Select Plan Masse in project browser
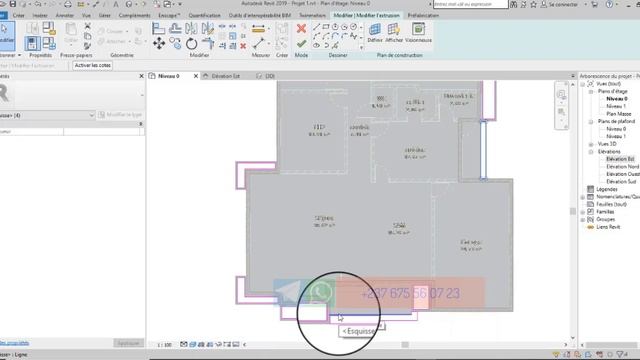 coord(618,114)
